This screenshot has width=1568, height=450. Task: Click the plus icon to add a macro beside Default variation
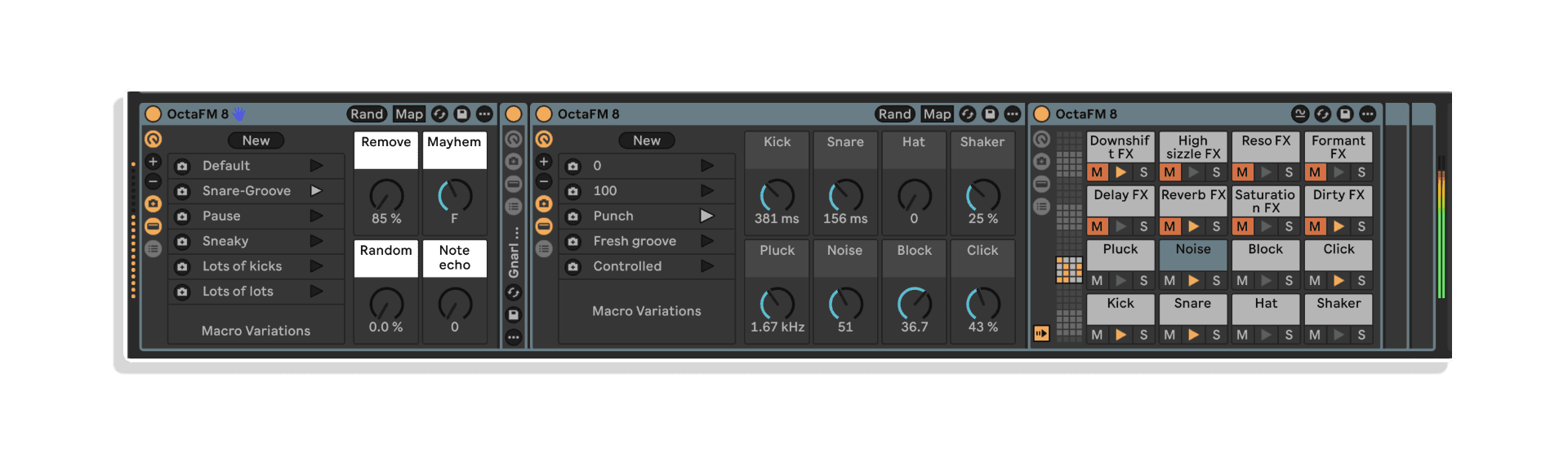point(153,162)
